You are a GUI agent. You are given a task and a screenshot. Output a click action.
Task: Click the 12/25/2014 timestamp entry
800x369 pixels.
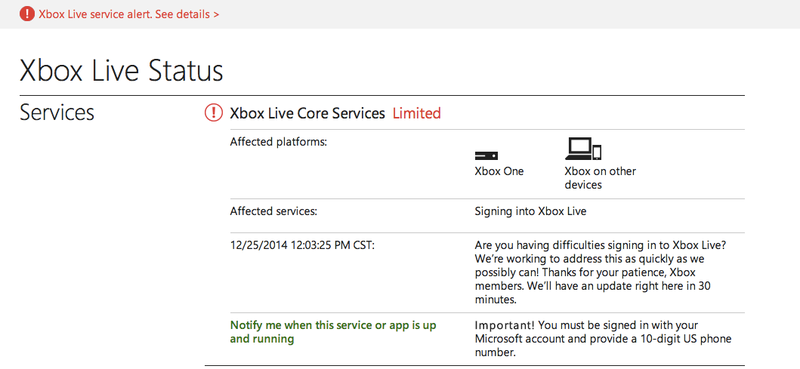coord(303,245)
